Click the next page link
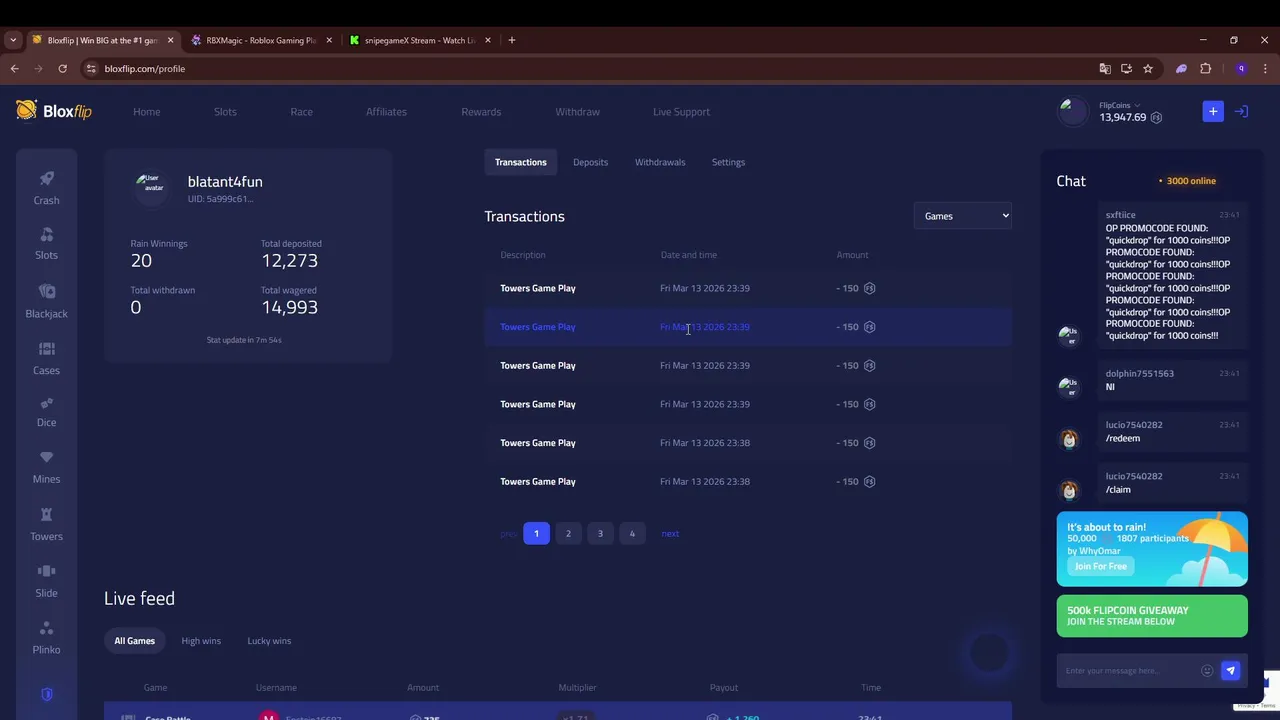1280x720 pixels. point(670,534)
